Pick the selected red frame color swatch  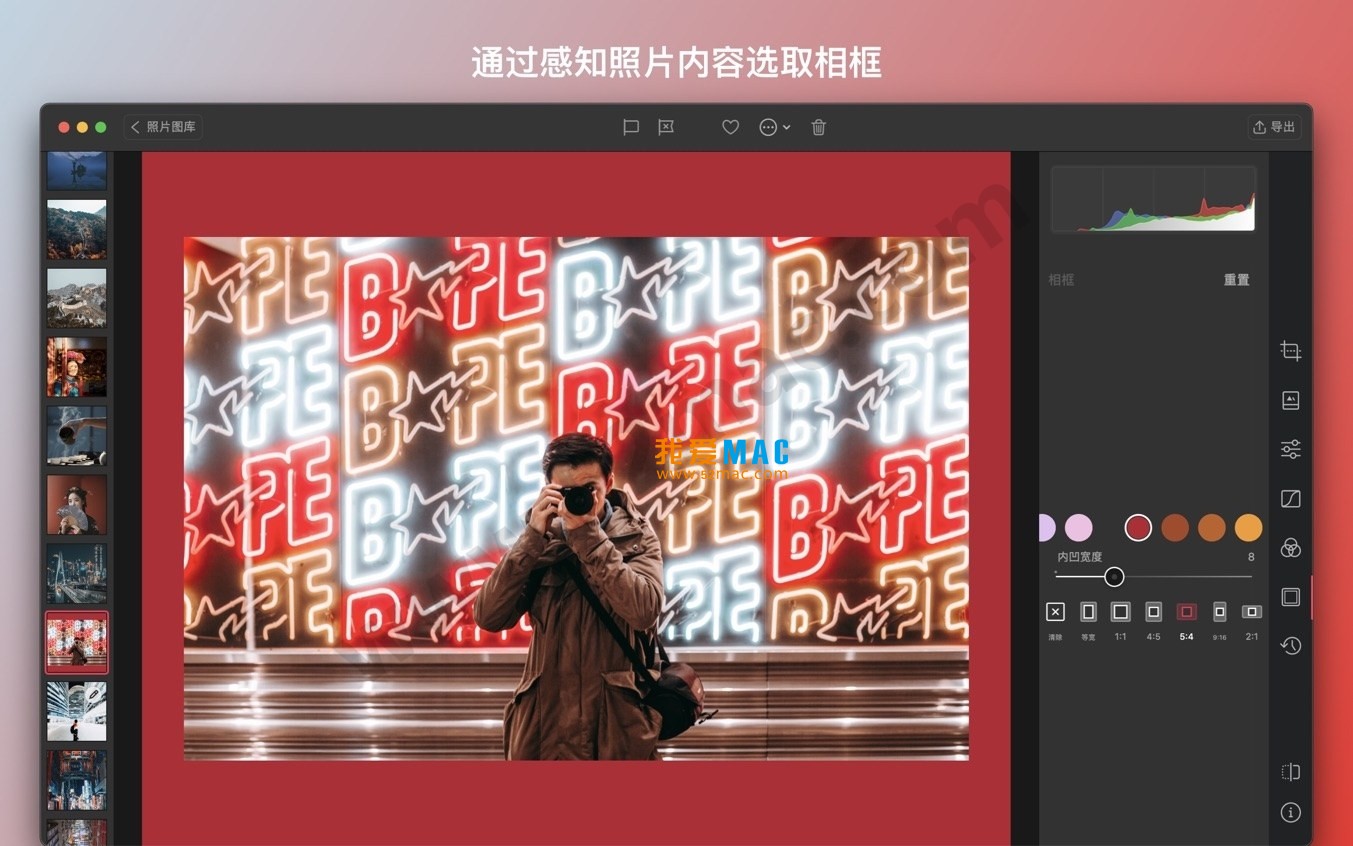click(1138, 528)
